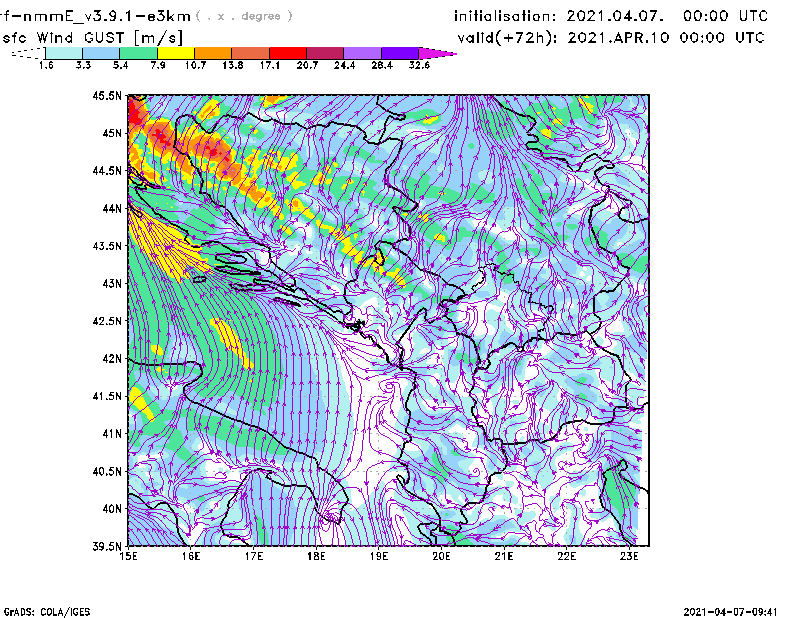
Task: Click the "15E" longitude label
Action: click(x=128, y=556)
